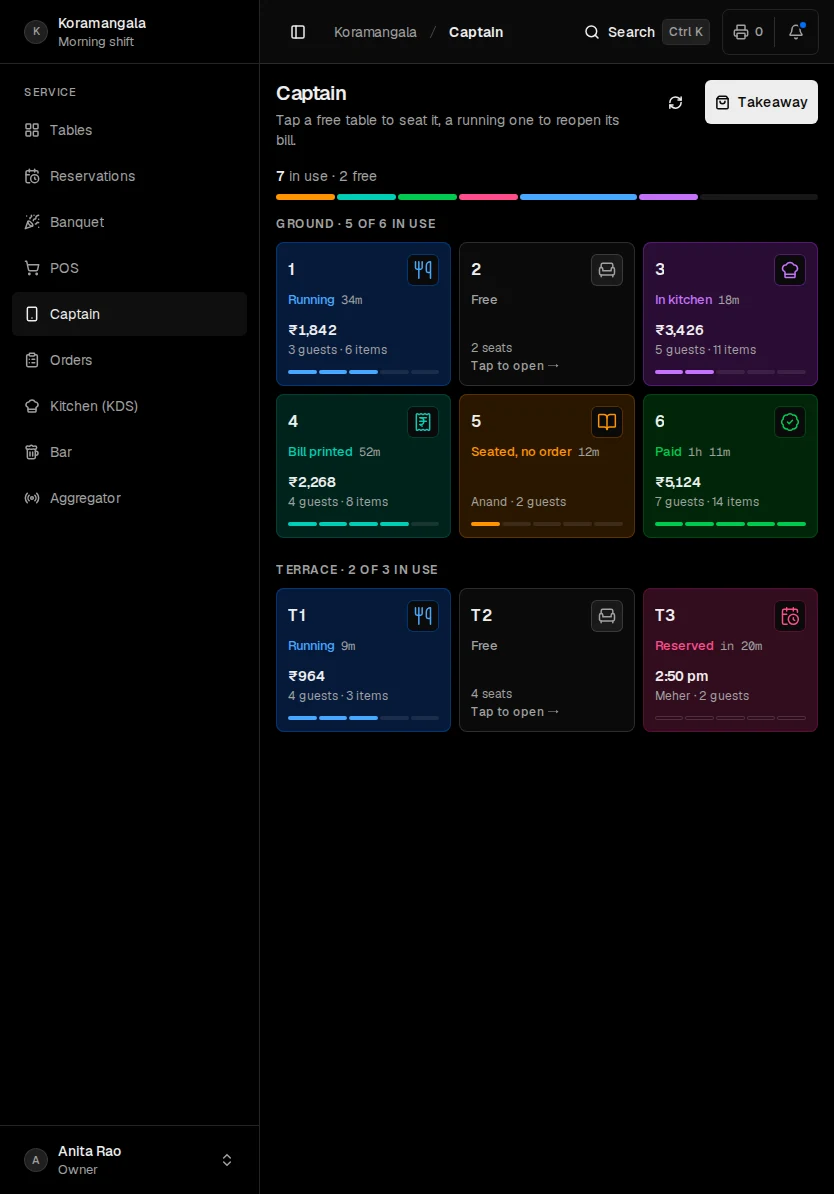Select Captain in the sidebar

(x=129, y=314)
